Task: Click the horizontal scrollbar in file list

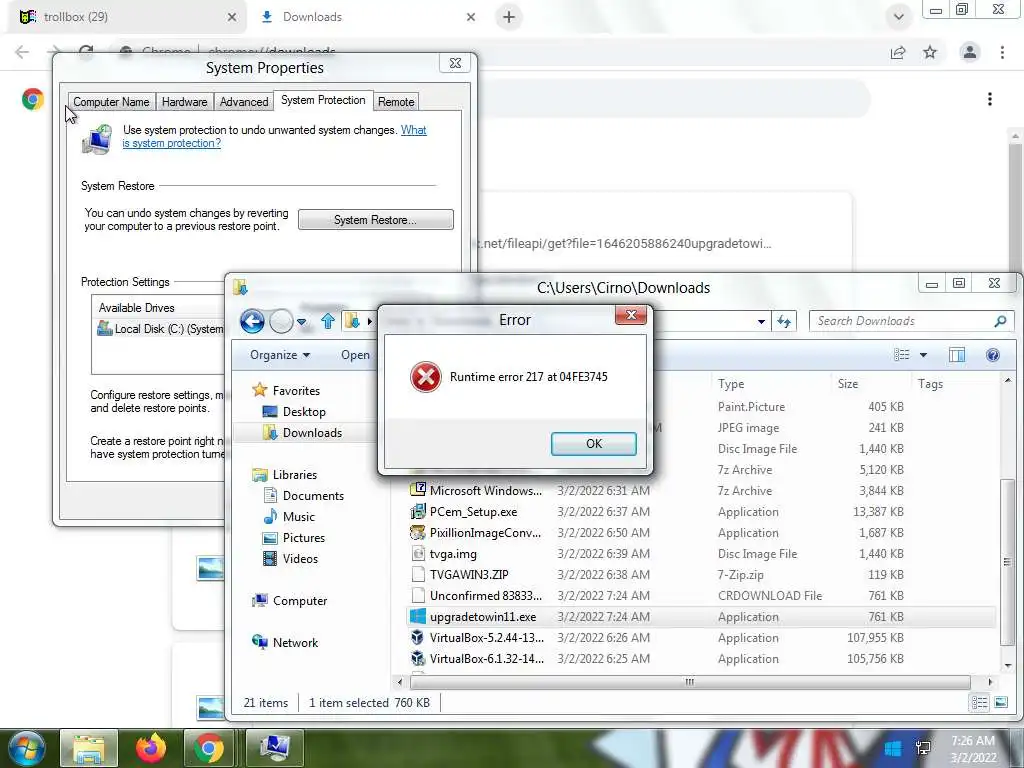Action: click(x=690, y=682)
